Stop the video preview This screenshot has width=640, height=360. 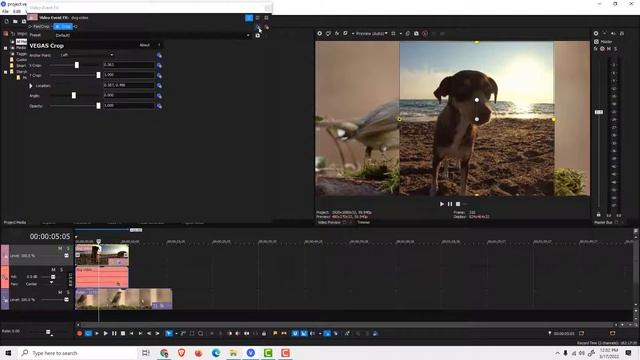pyautogui.click(x=458, y=204)
